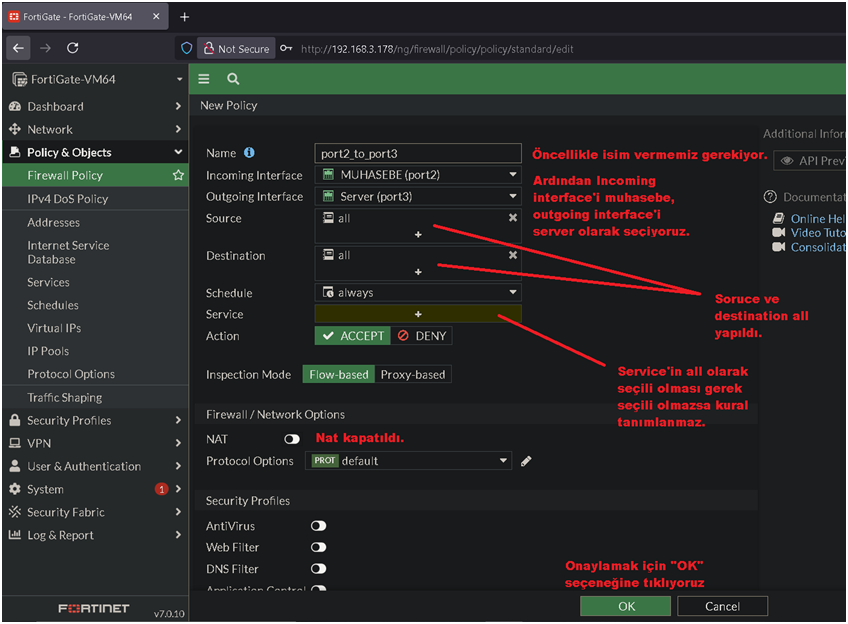
Task: Confirm the policy with OK
Action: (x=626, y=606)
